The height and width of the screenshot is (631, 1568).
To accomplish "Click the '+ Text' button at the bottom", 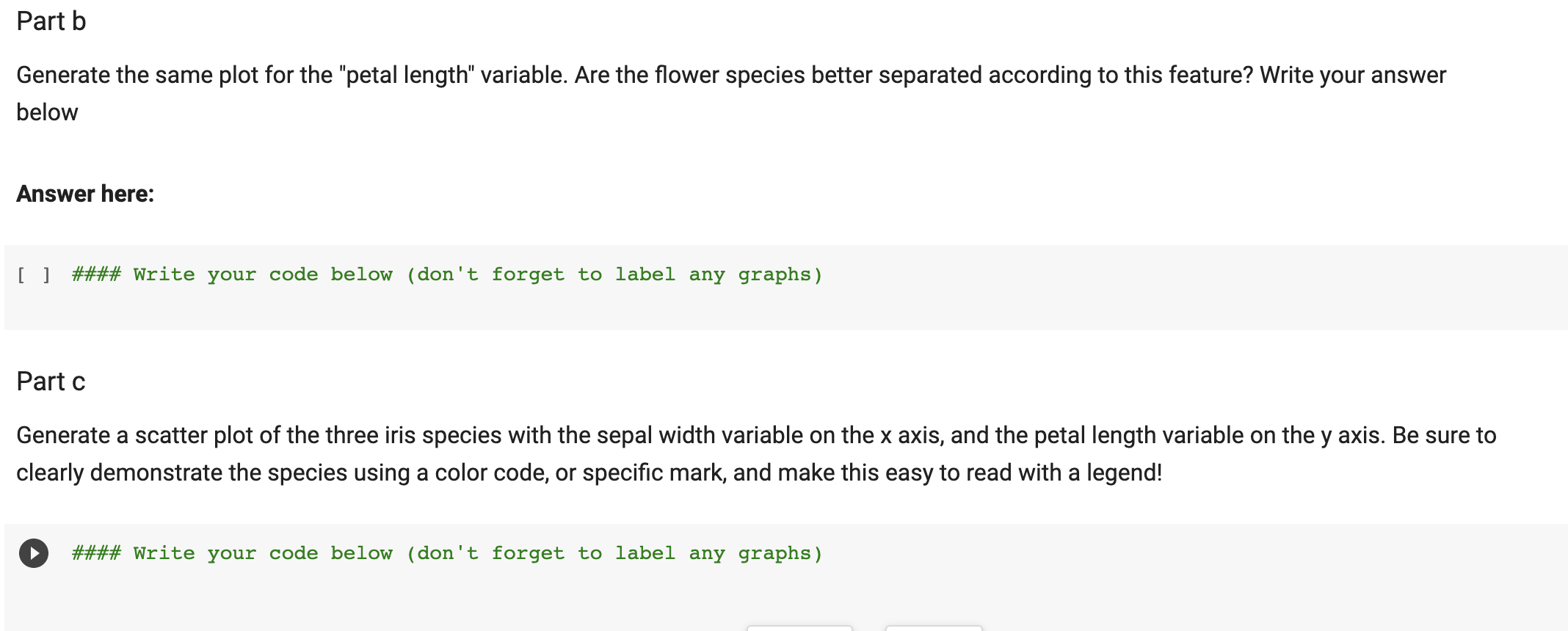I will [x=934, y=629].
